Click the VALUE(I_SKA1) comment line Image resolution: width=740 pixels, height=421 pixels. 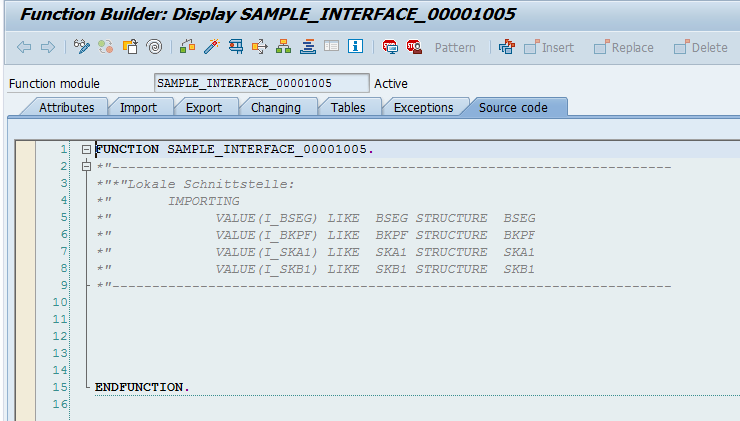[x=316, y=252]
